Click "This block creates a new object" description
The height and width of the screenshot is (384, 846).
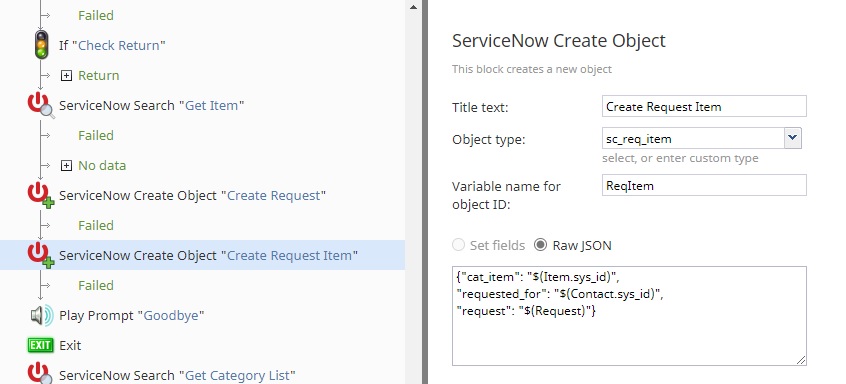click(x=532, y=69)
